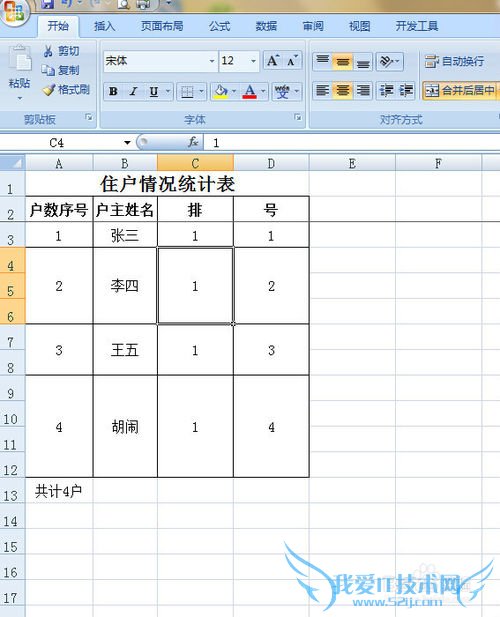
Task: Activate the Format Painter brush
Action: (x=48, y=90)
